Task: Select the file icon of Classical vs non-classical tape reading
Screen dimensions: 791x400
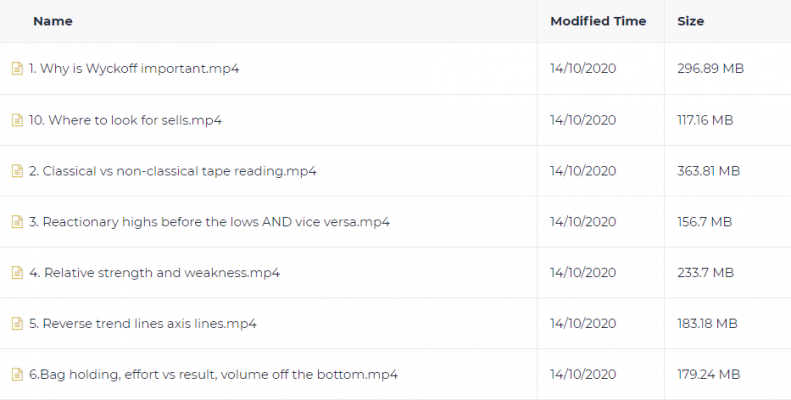Action: pyautogui.click(x=17, y=171)
